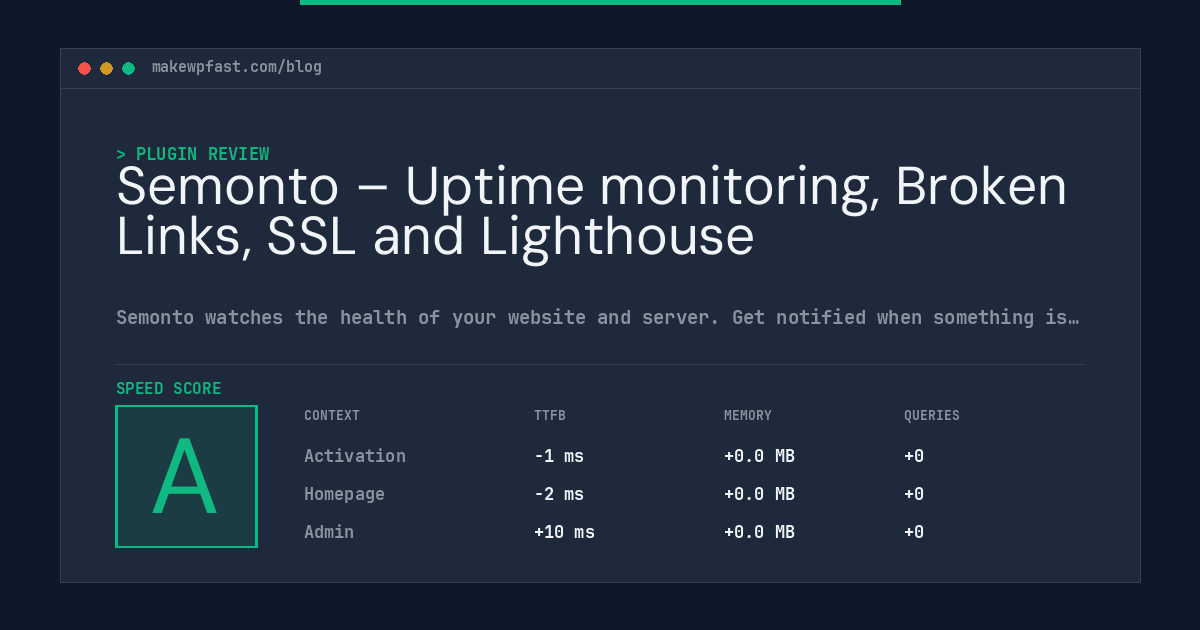Viewport: 1200px width, 630px height.
Task: Click the Activation TTFB value -1 ms
Action: (559, 456)
